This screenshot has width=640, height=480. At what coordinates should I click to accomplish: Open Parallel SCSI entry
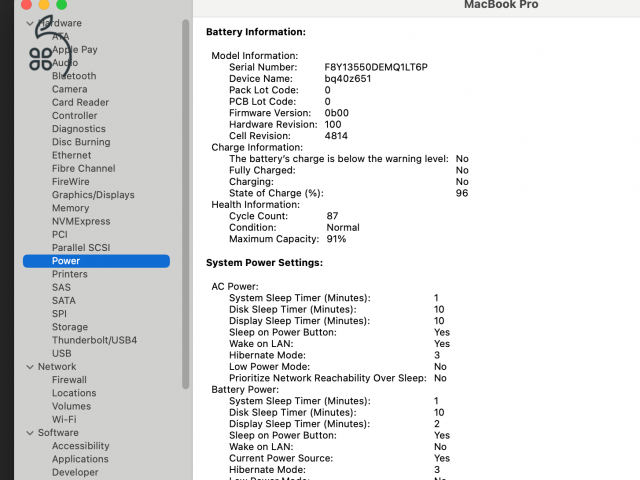(x=81, y=248)
